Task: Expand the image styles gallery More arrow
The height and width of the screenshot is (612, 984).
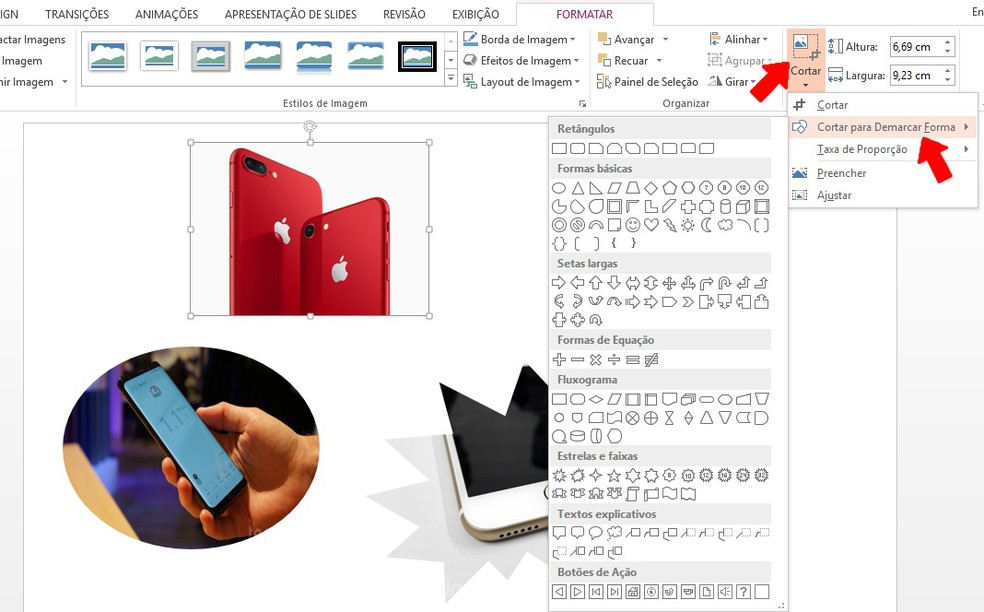Action: pos(451,78)
